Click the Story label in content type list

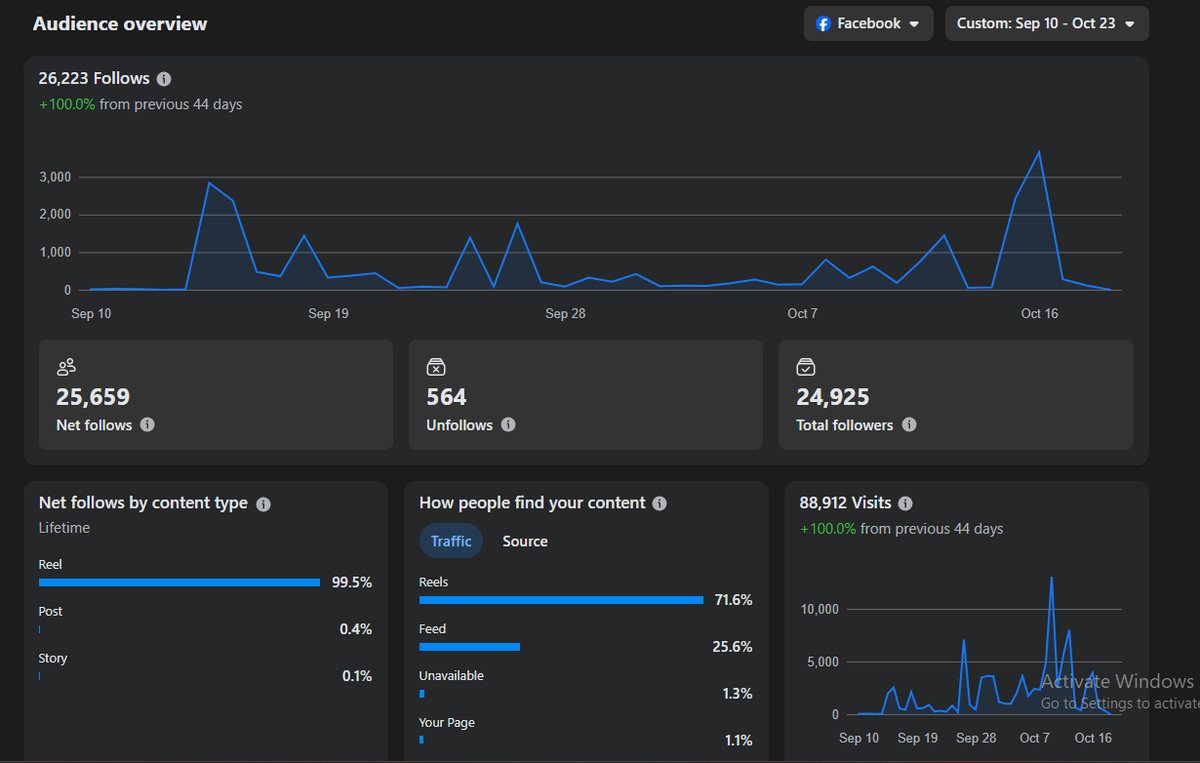pyautogui.click(x=53, y=658)
